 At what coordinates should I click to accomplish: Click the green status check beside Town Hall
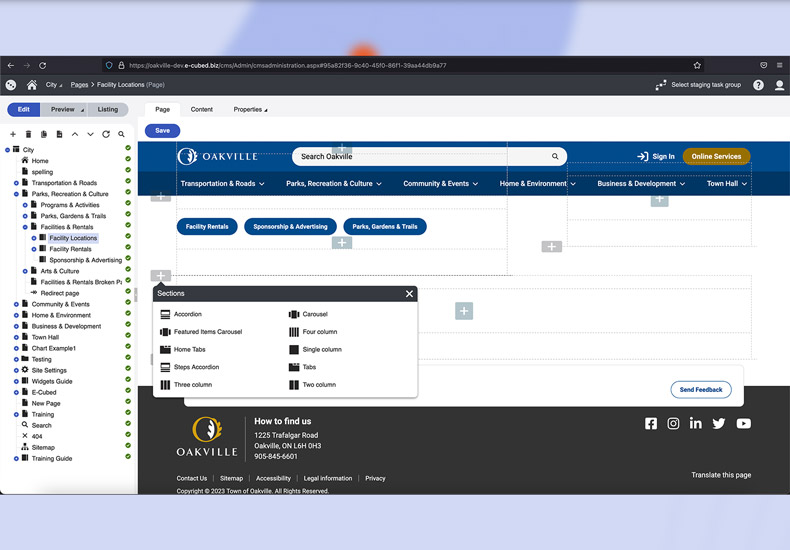point(128,337)
